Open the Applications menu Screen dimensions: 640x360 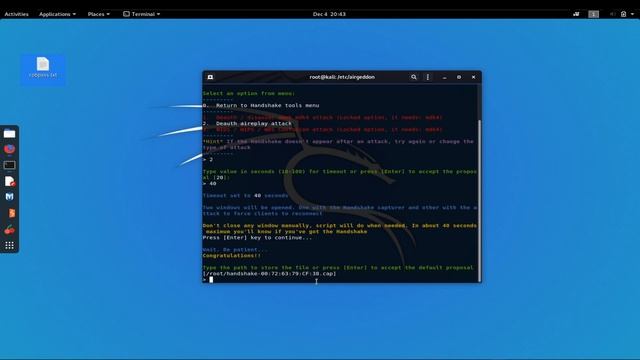57,14
